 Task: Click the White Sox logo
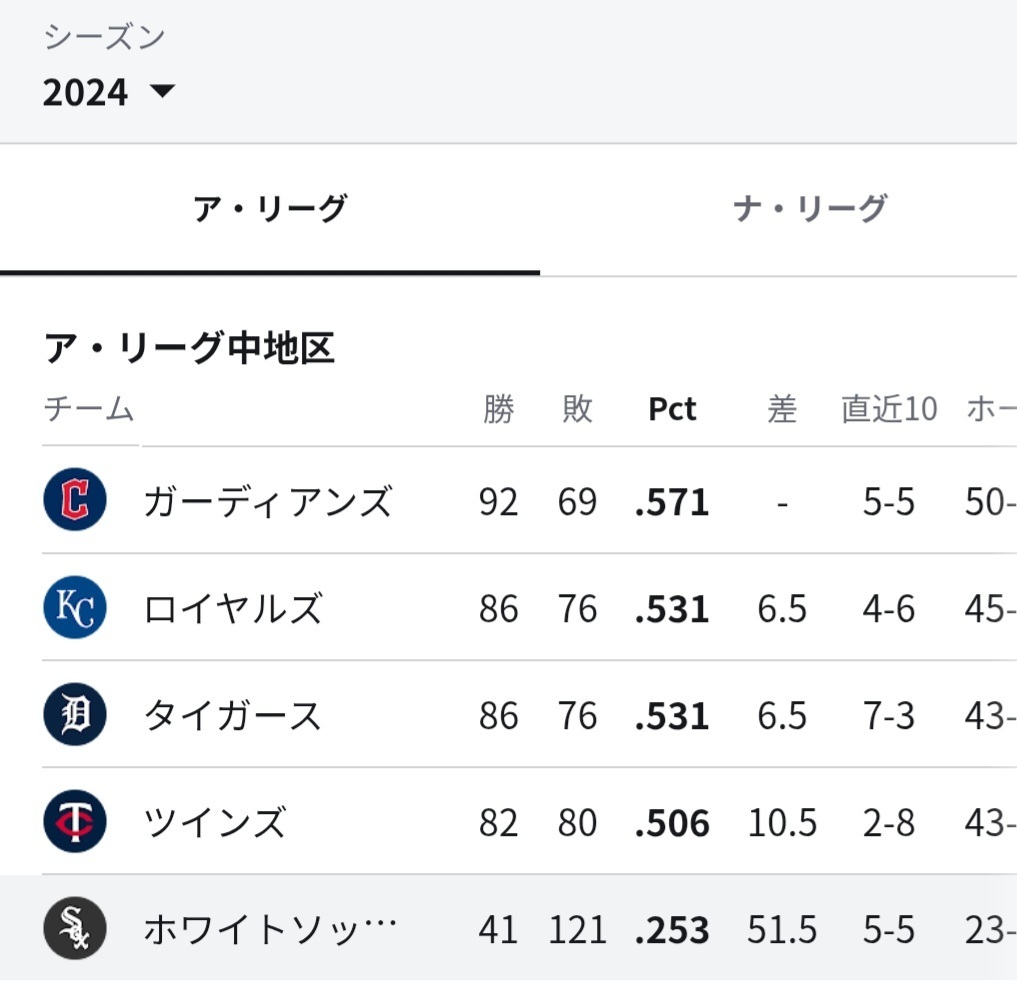click(x=75, y=928)
